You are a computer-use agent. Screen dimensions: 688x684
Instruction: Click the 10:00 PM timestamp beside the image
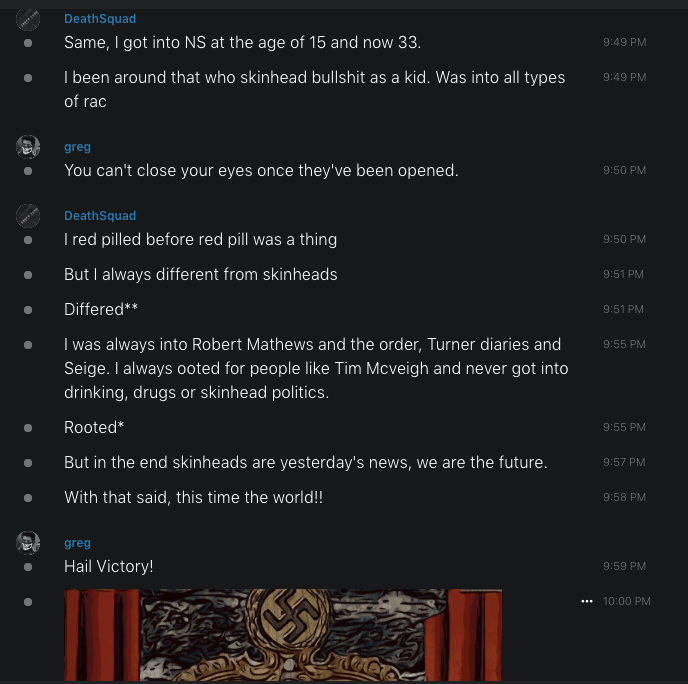pyautogui.click(x=627, y=601)
